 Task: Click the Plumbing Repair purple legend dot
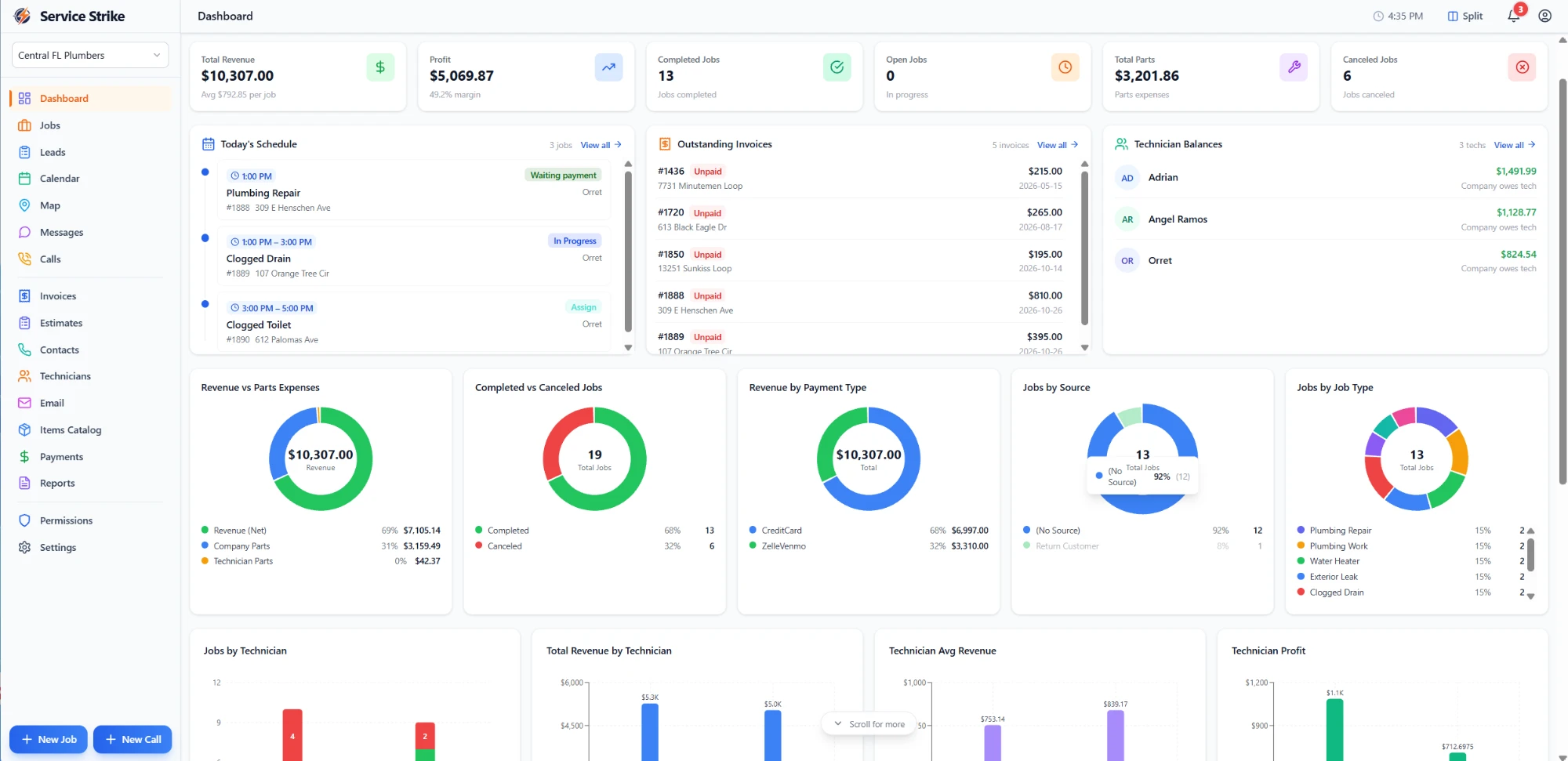[x=1301, y=531]
